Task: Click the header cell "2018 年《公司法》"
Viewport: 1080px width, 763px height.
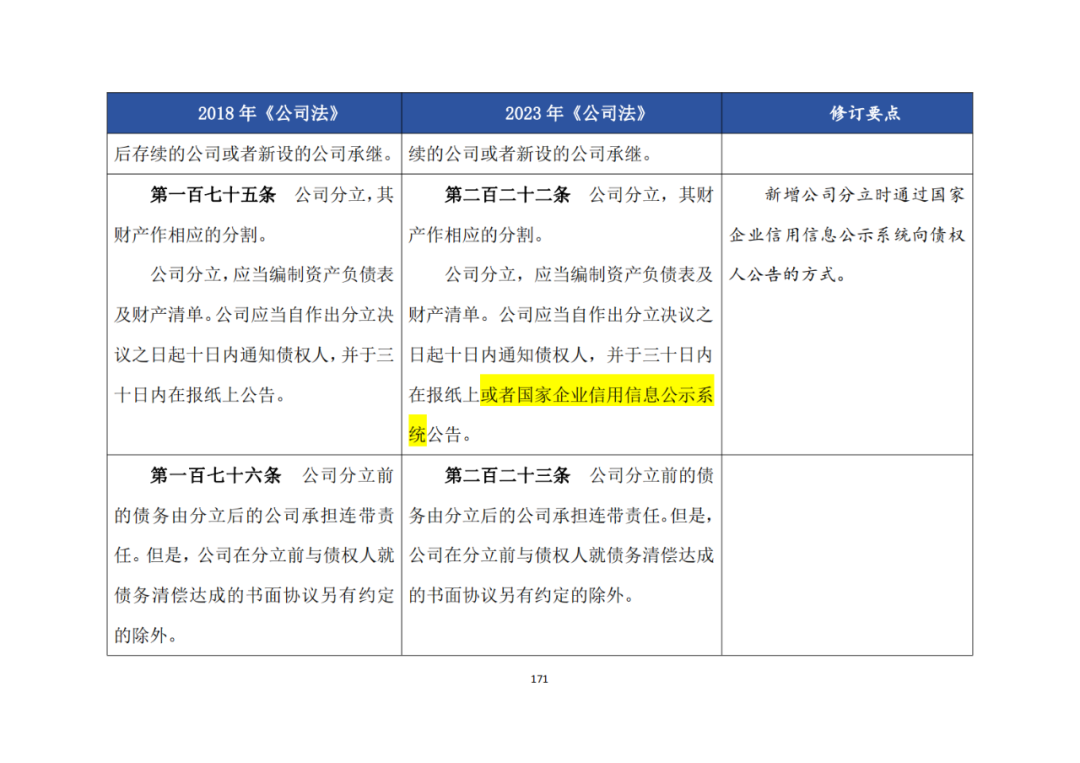Action: coord(254,113)
